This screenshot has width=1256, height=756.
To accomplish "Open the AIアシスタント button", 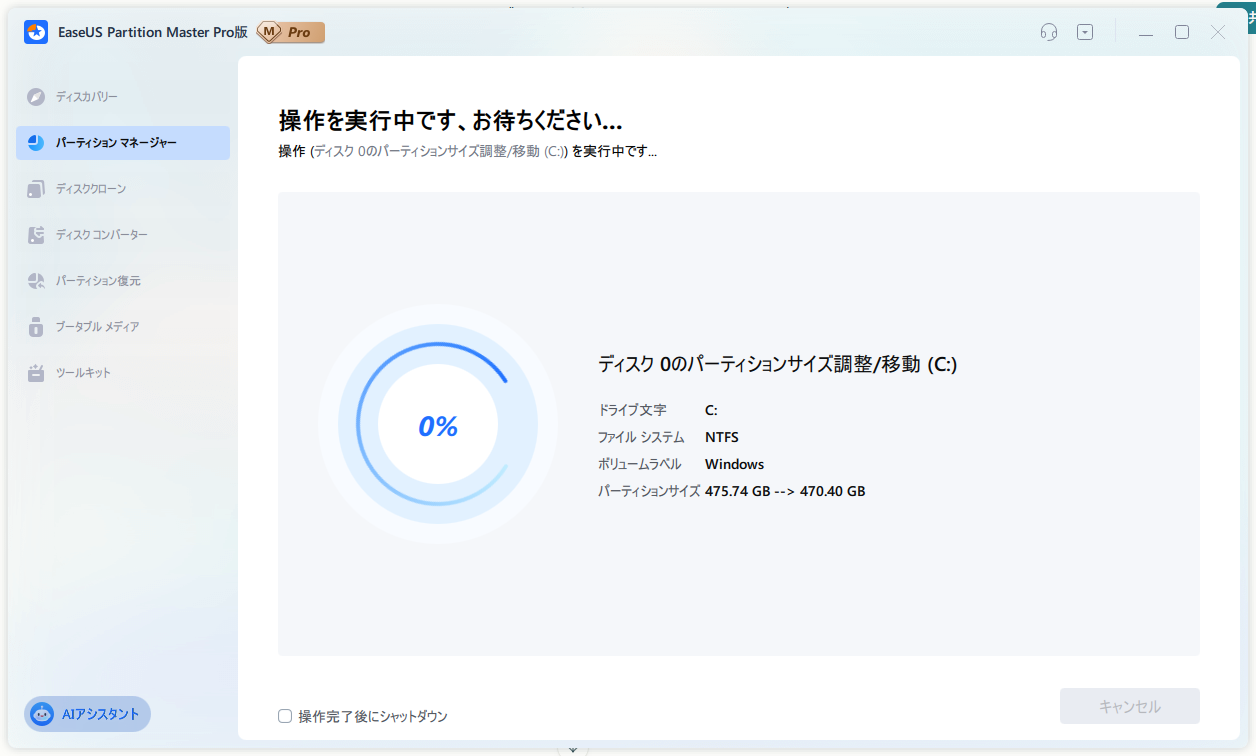I will coord(87,714).
